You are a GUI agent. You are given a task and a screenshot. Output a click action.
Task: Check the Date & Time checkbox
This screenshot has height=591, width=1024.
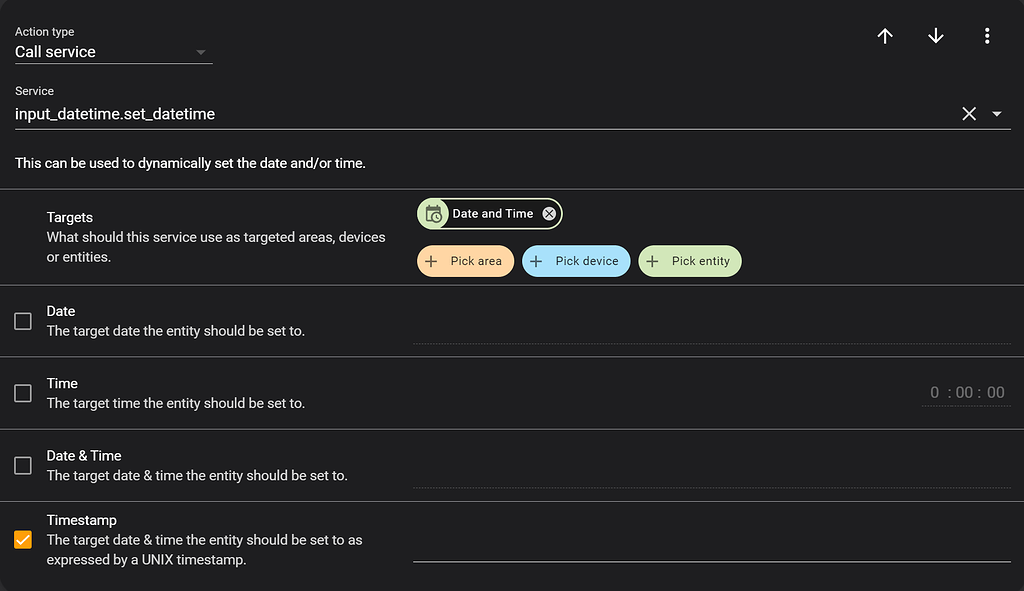23,465
